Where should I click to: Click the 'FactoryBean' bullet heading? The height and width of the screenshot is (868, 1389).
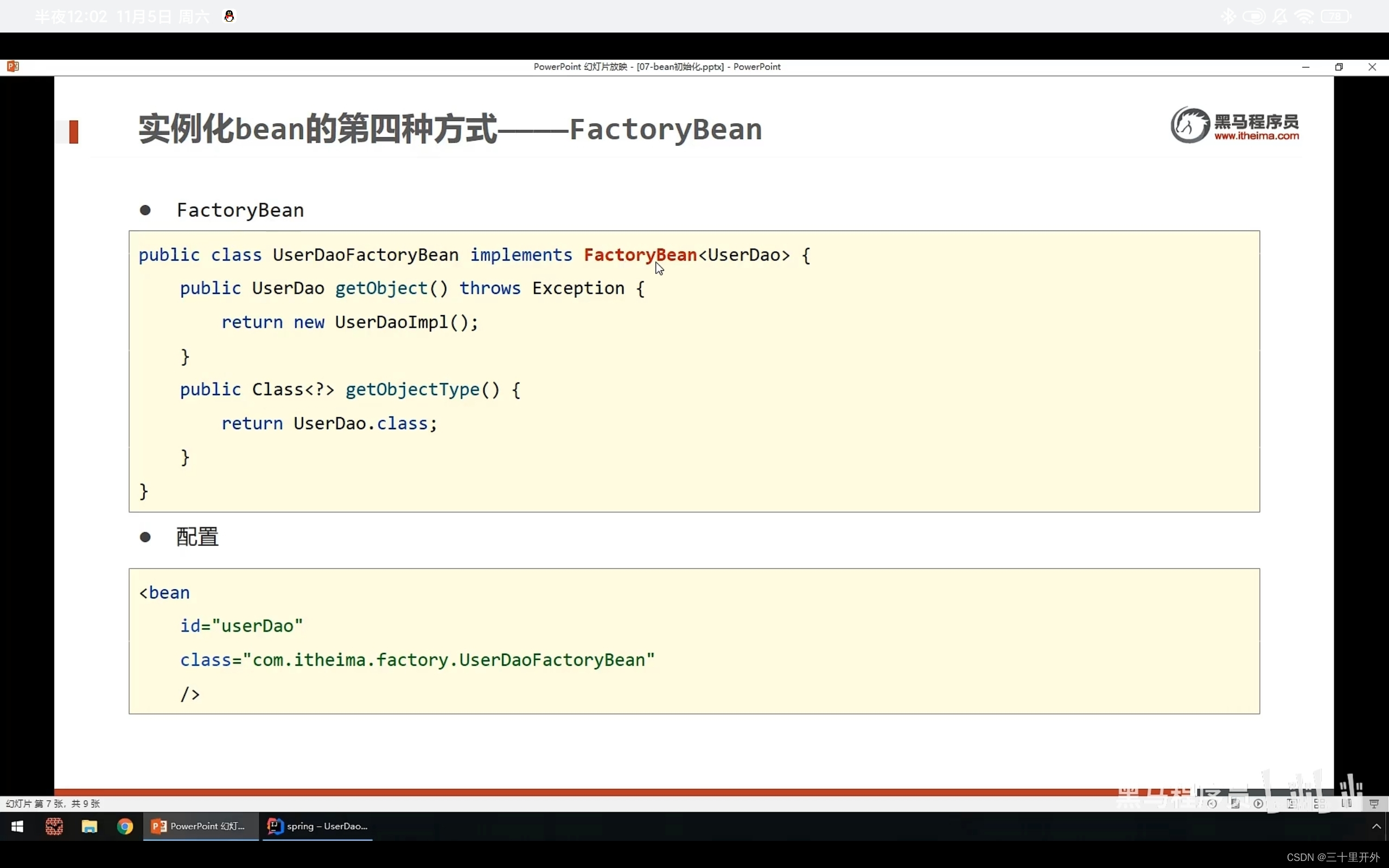point(240,210)
